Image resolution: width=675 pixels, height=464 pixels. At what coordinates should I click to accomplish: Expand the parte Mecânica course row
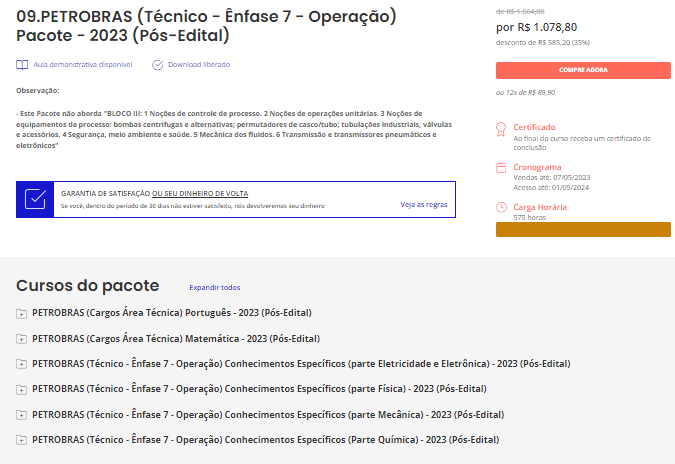coord(21,415)
